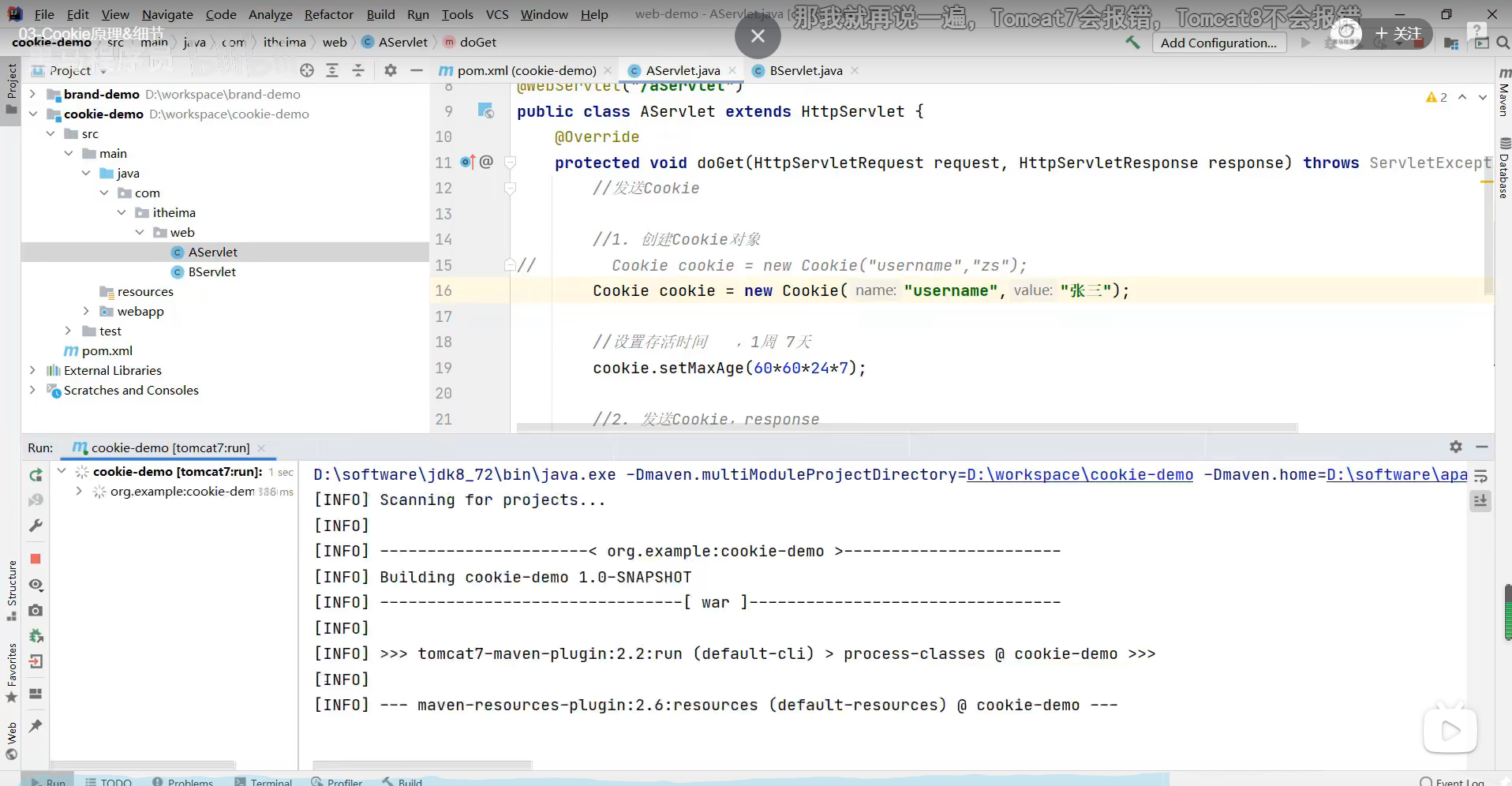Select BServlet in the project tree

[211, 271]
